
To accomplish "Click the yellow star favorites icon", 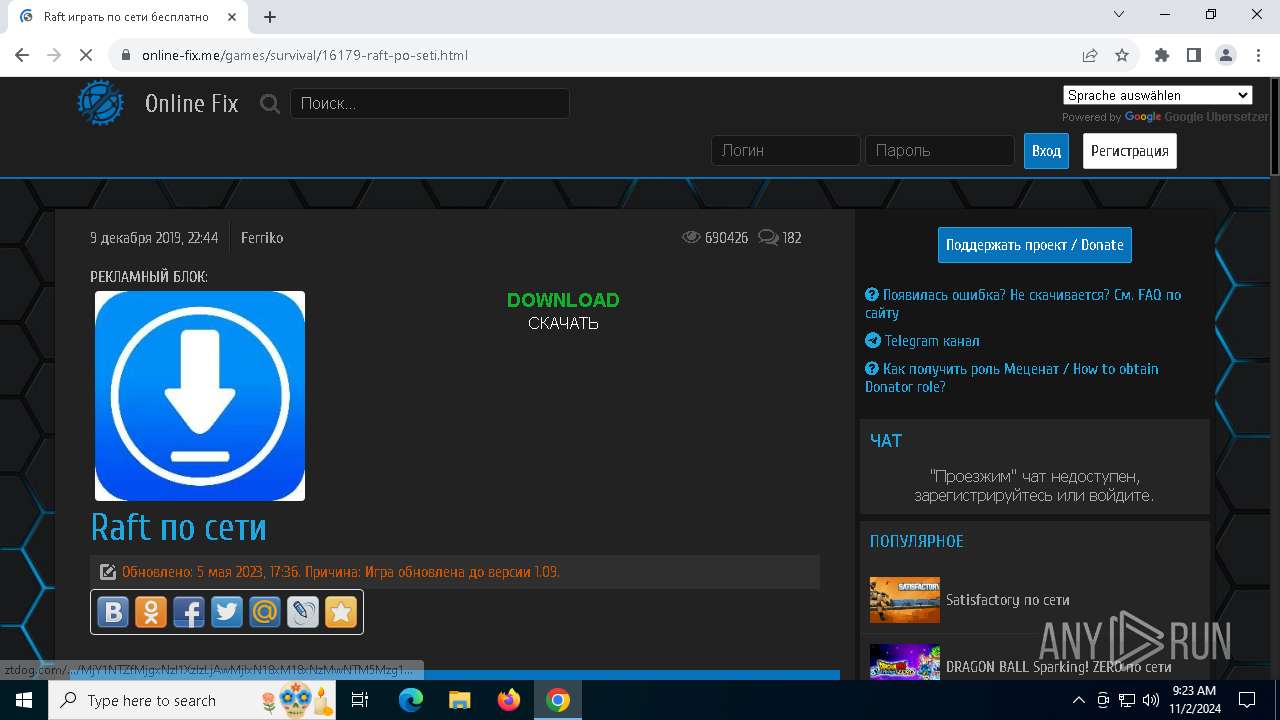I will click(x=341, y=611).
